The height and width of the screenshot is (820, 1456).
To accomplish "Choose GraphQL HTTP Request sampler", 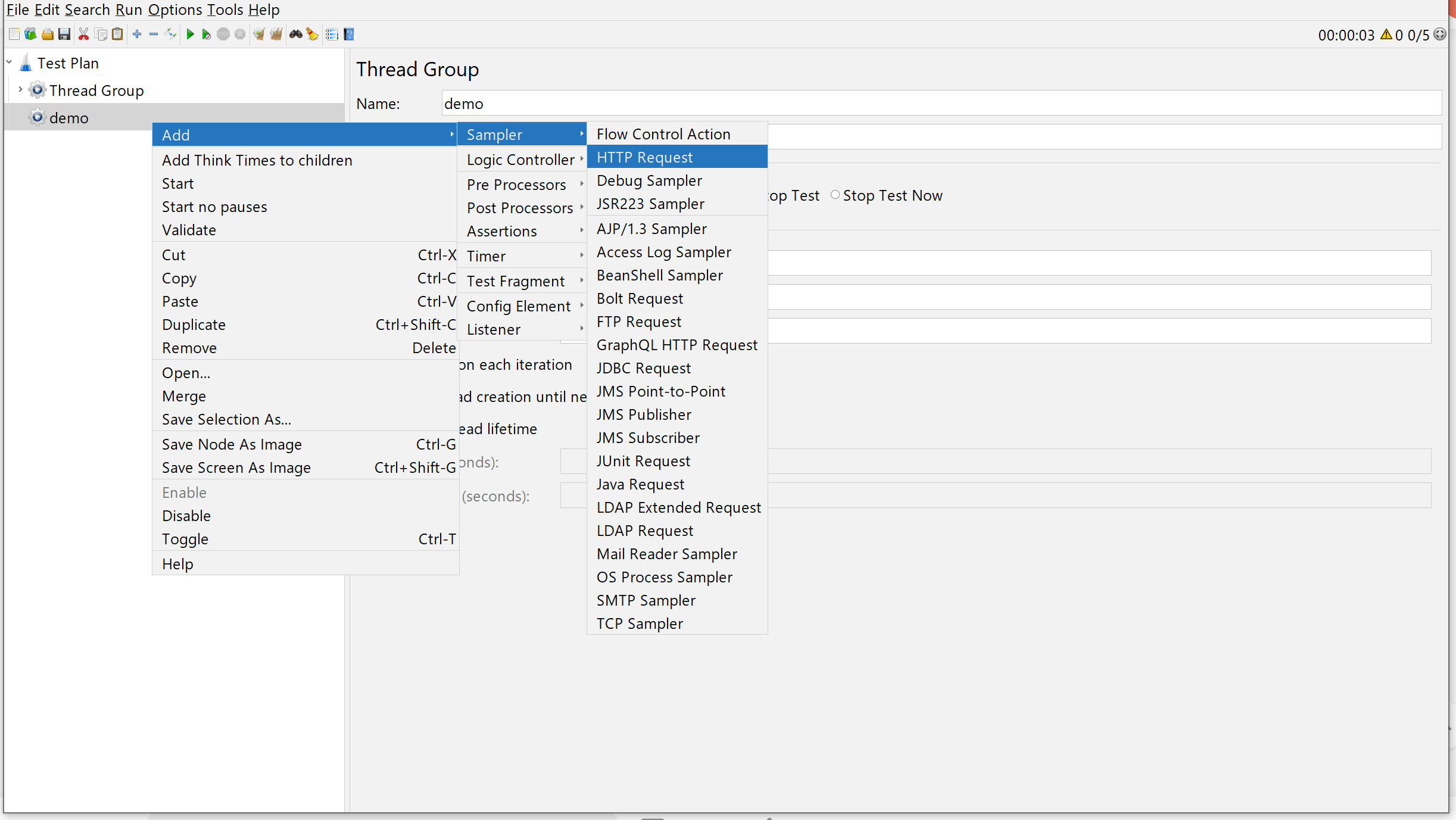I will 677,345.
